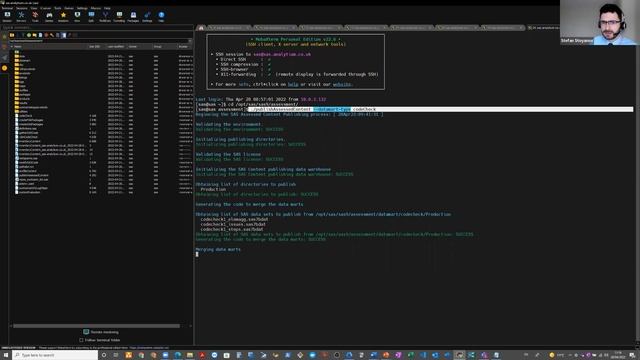Click the SFTP horizontal scrollbar
The width and height of the screenshot is (640, 360).
(x=96, y=326)
